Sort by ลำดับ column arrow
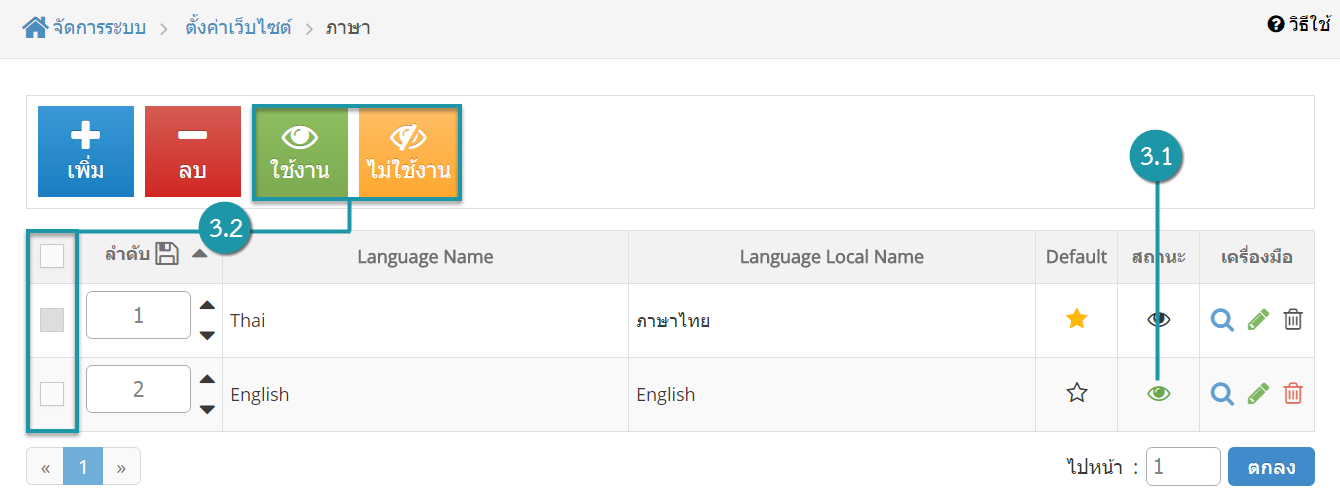Viewport: 1340px width, 497px height. click(x=199, y=254)
